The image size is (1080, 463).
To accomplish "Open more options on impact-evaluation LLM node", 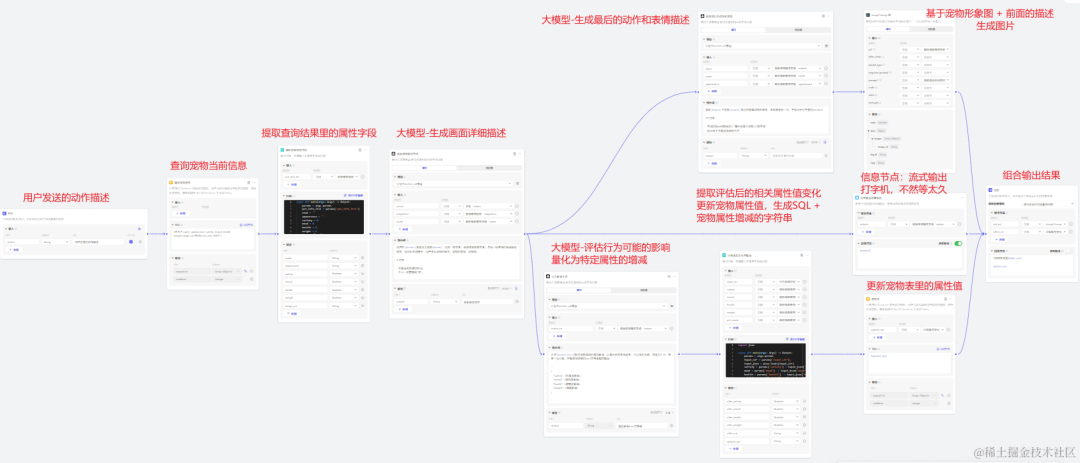I will [674, 276].
